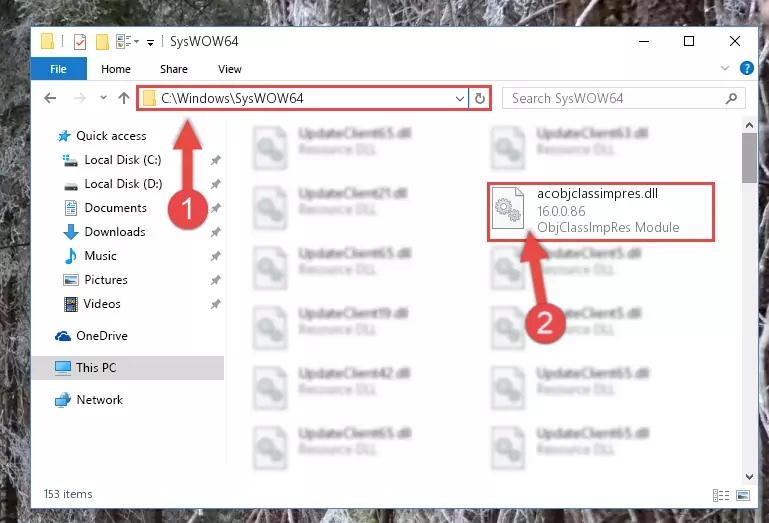Maximize the SysWOW64 window
The width and height of the screenshot is (769, 523).
point(689,42)
